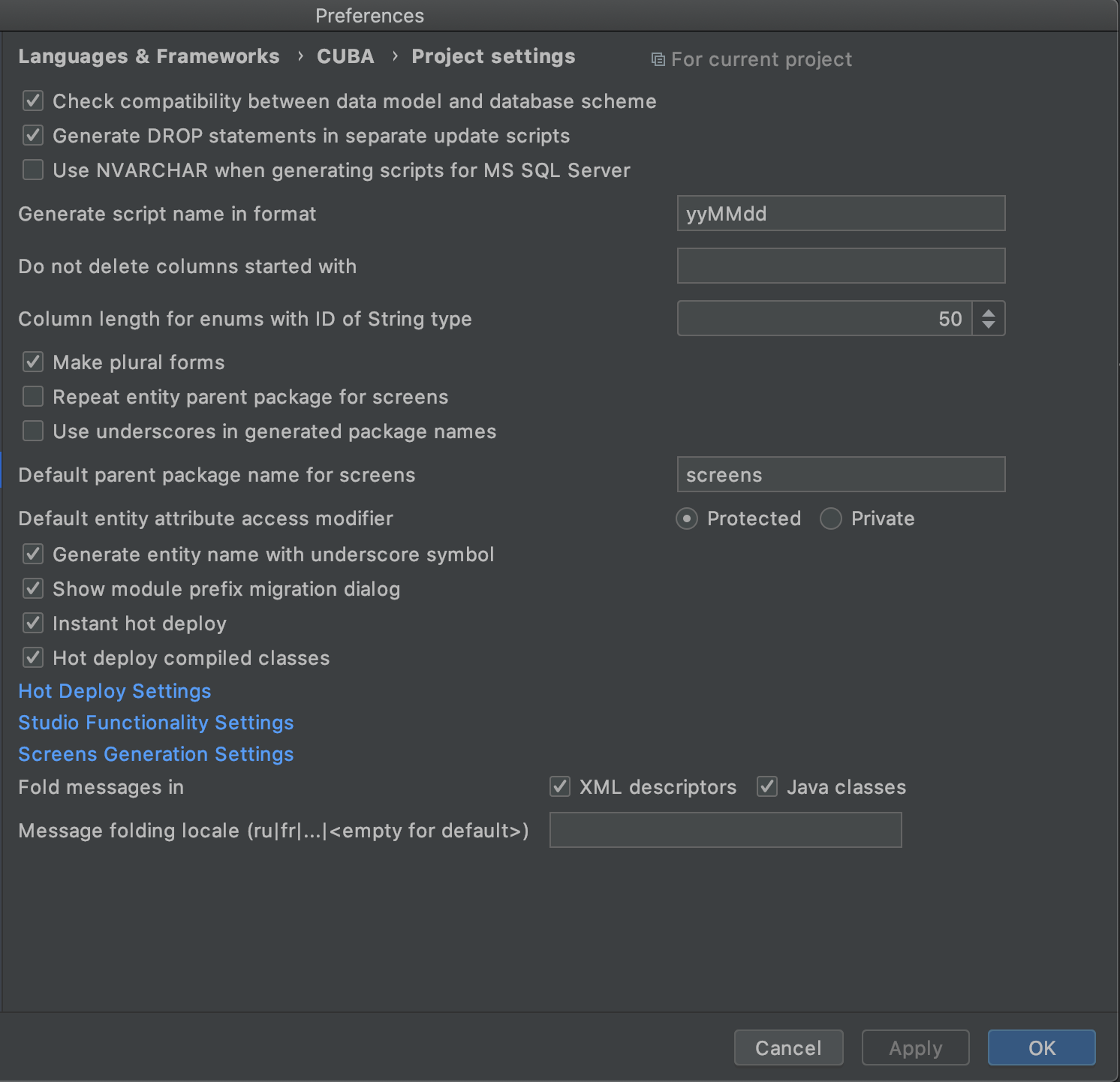The image size is (1120, 1082).
Task: Toggle XML descriptors message folding
Action: coord(560,786)
